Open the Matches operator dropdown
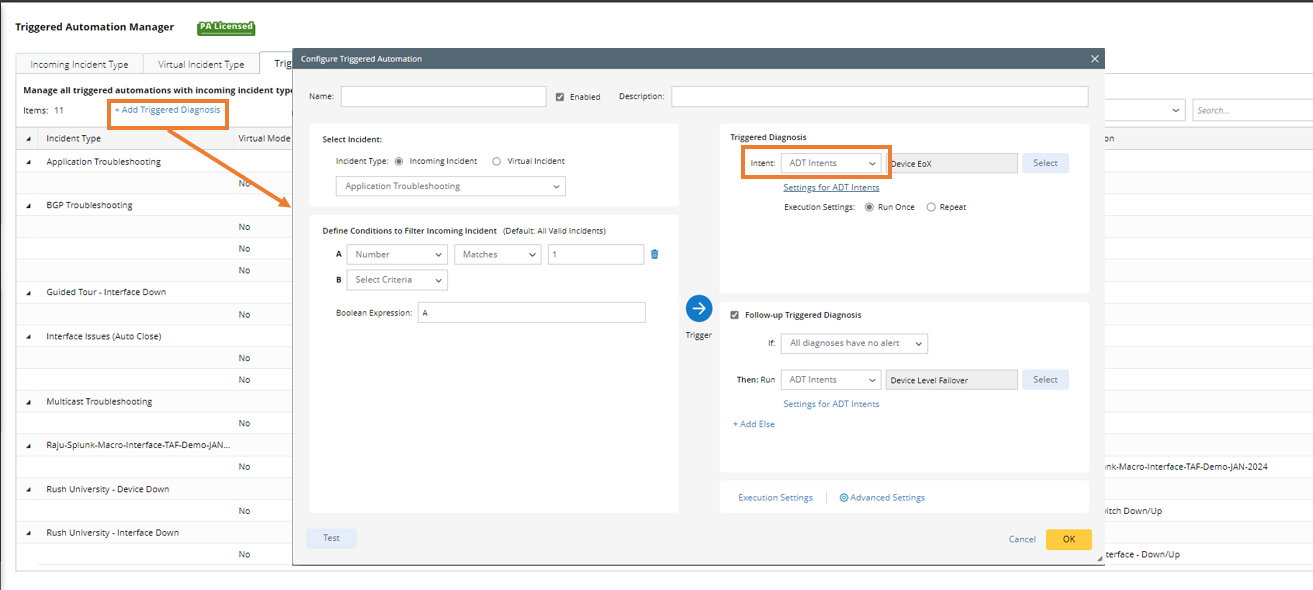 497,255
